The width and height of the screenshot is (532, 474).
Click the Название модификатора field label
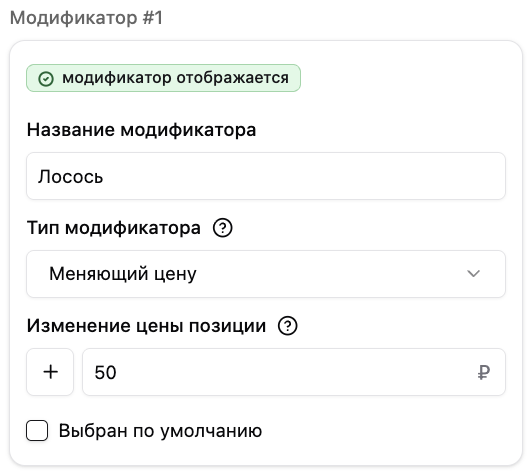pos(141,130)
